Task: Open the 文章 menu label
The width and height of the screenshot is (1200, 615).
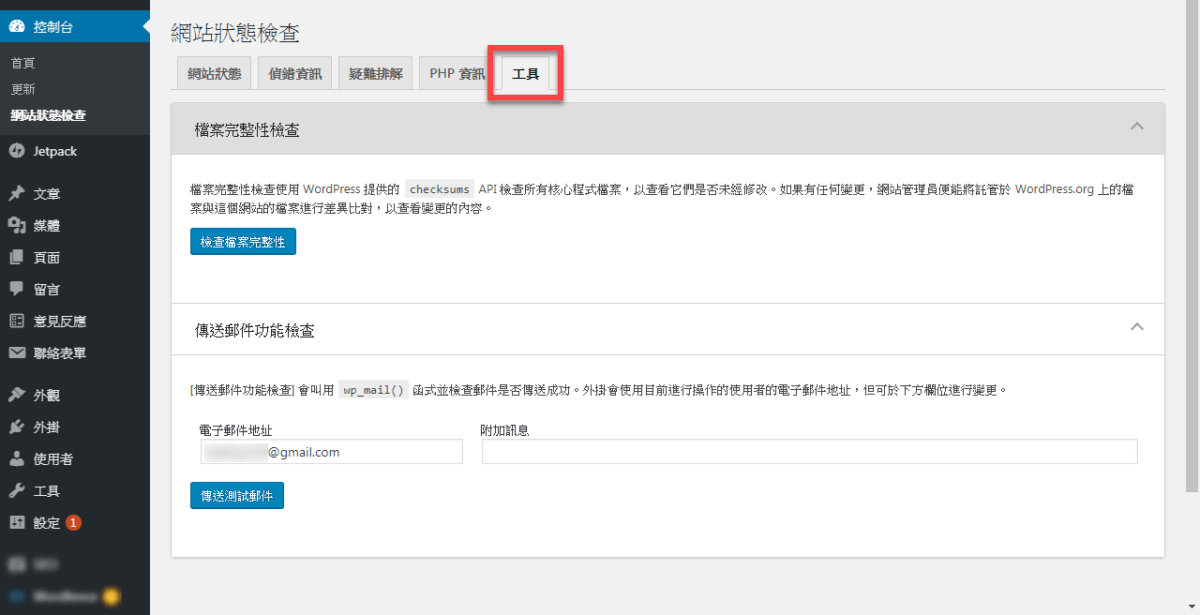Action: pyautogui.click(x=47, y=194)
